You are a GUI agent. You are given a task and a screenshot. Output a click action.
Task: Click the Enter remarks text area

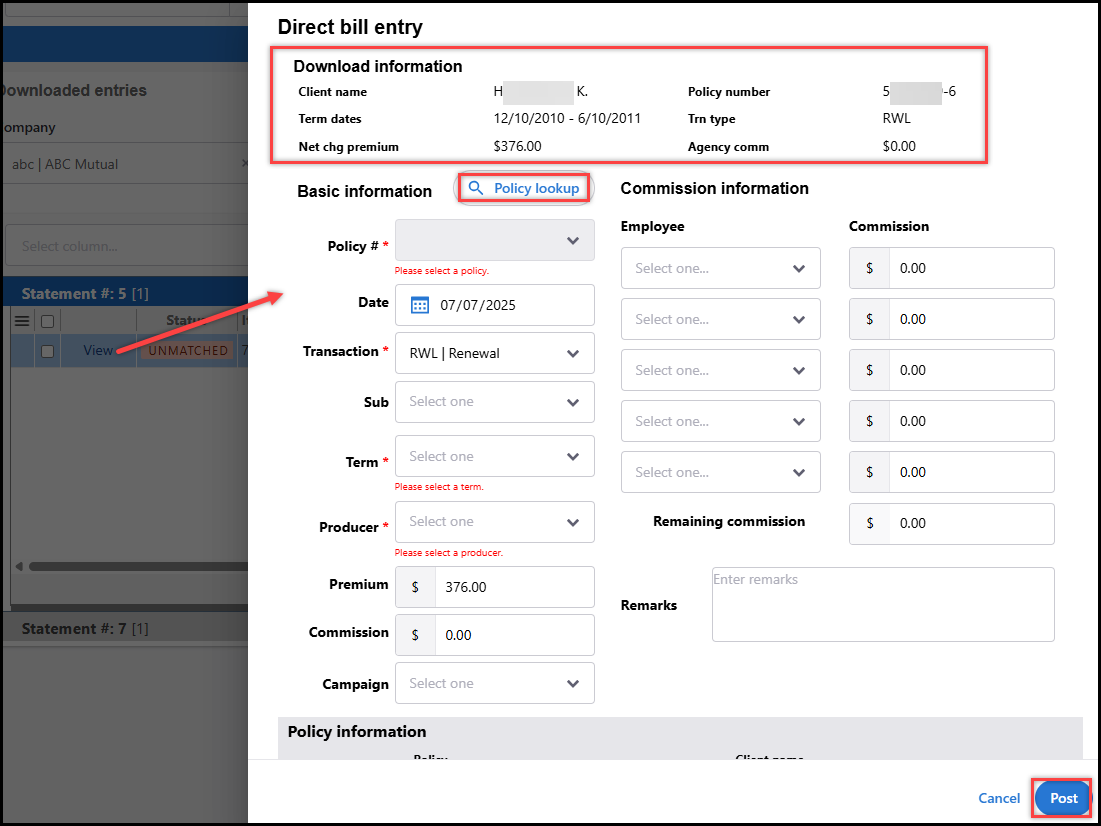pyautogui.click(x=883, y=604)
